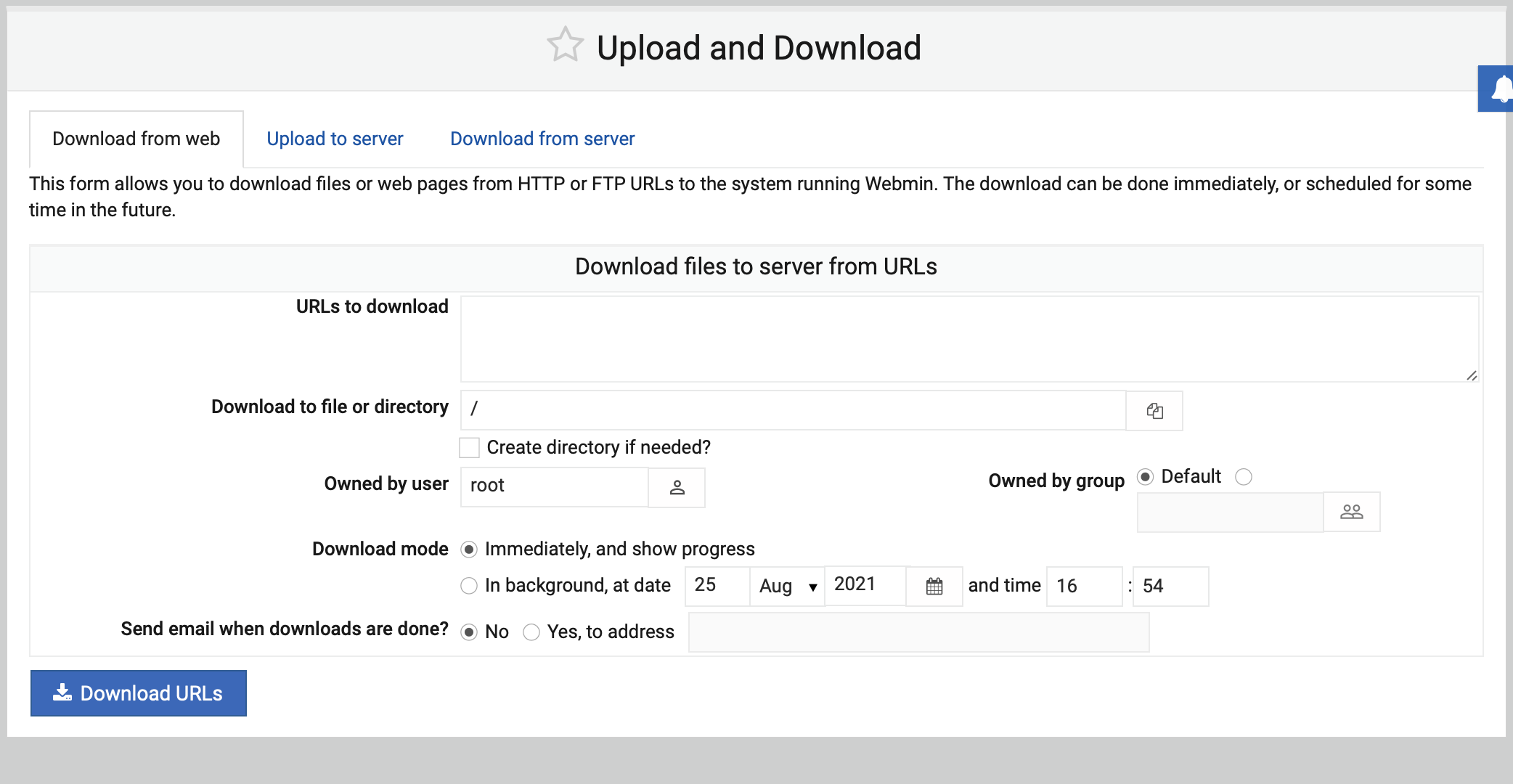Switch to the Download from web tab
The height and width of the screenshot is (784, 1513).
tap(136, 139)
